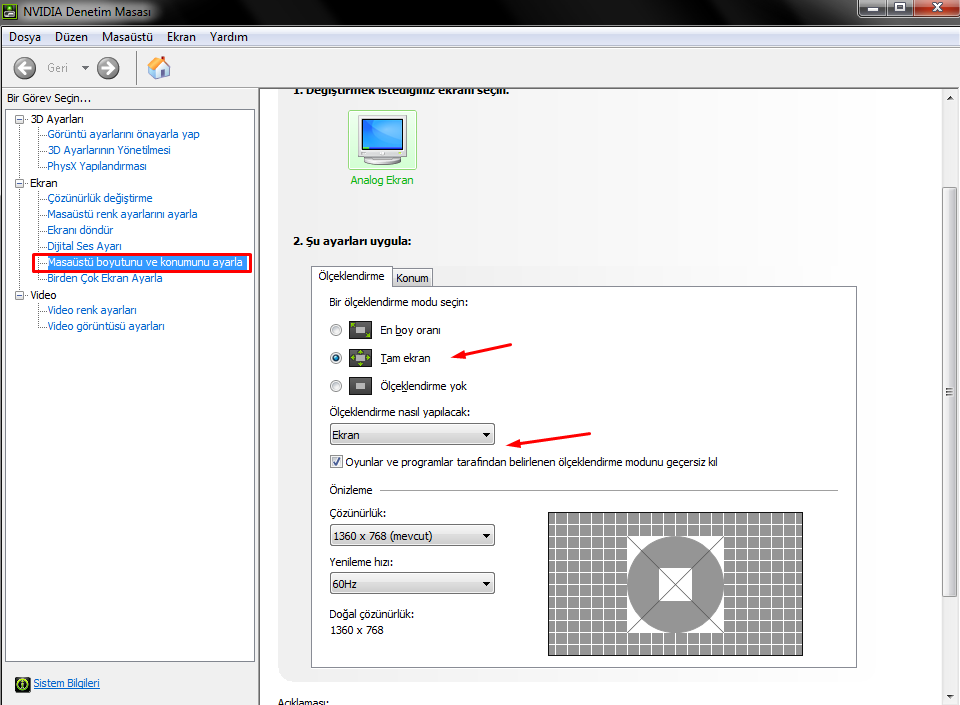
Task: Open Masaüstü renk ayarlarını ayarla
Action: (x=122, y=214)
